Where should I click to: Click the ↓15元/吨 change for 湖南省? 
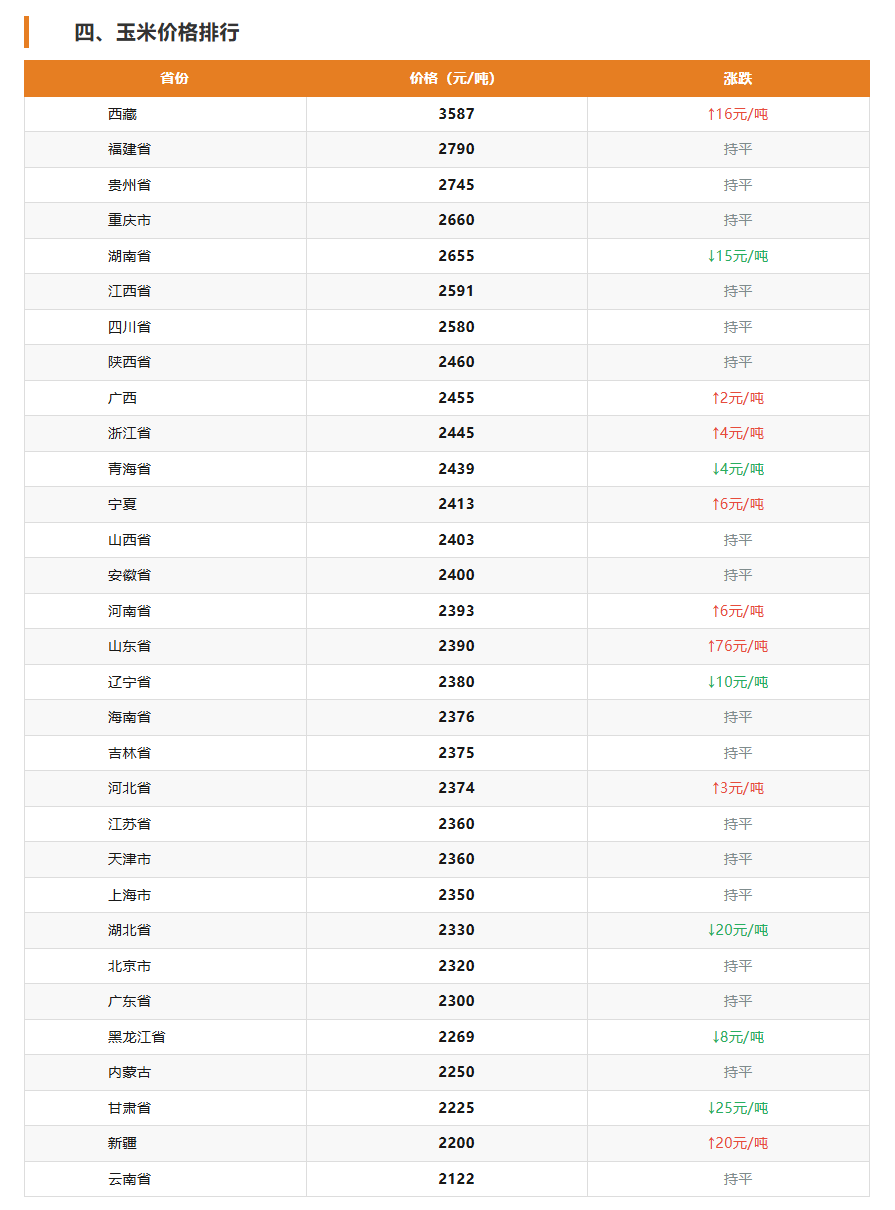click(x=738, y=256)
